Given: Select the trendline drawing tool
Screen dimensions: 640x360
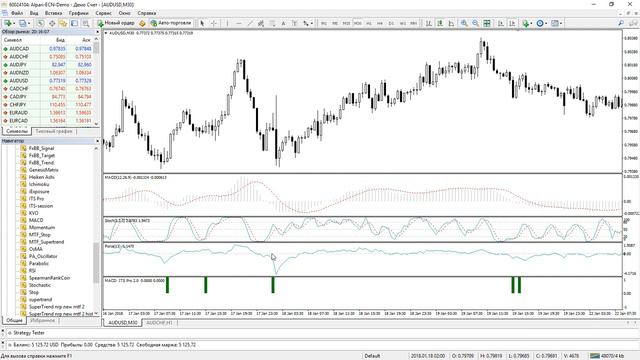Looking at the screenshot, I should pos(250,23).
